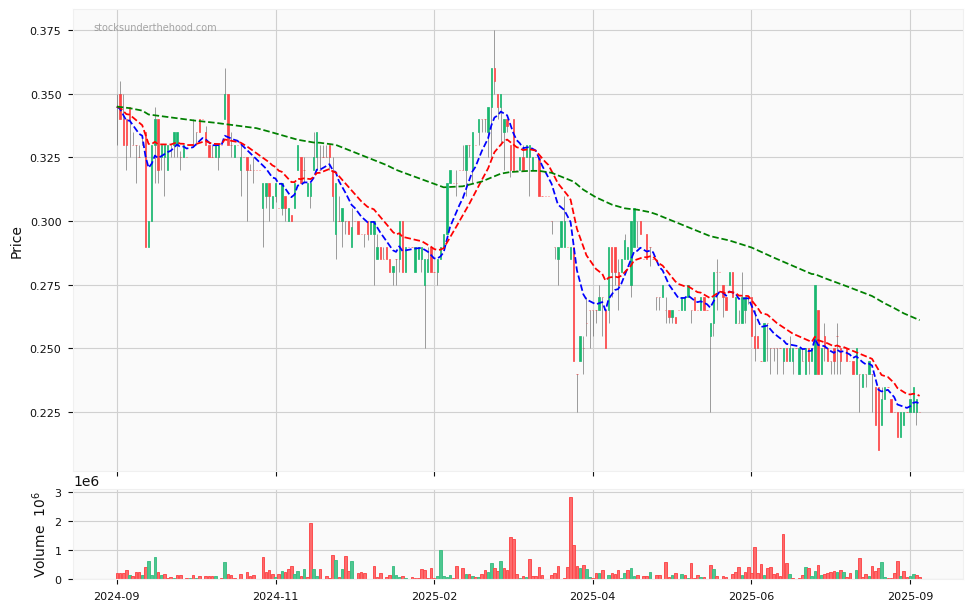Click the 0.250 price axis label

[46, 349]
